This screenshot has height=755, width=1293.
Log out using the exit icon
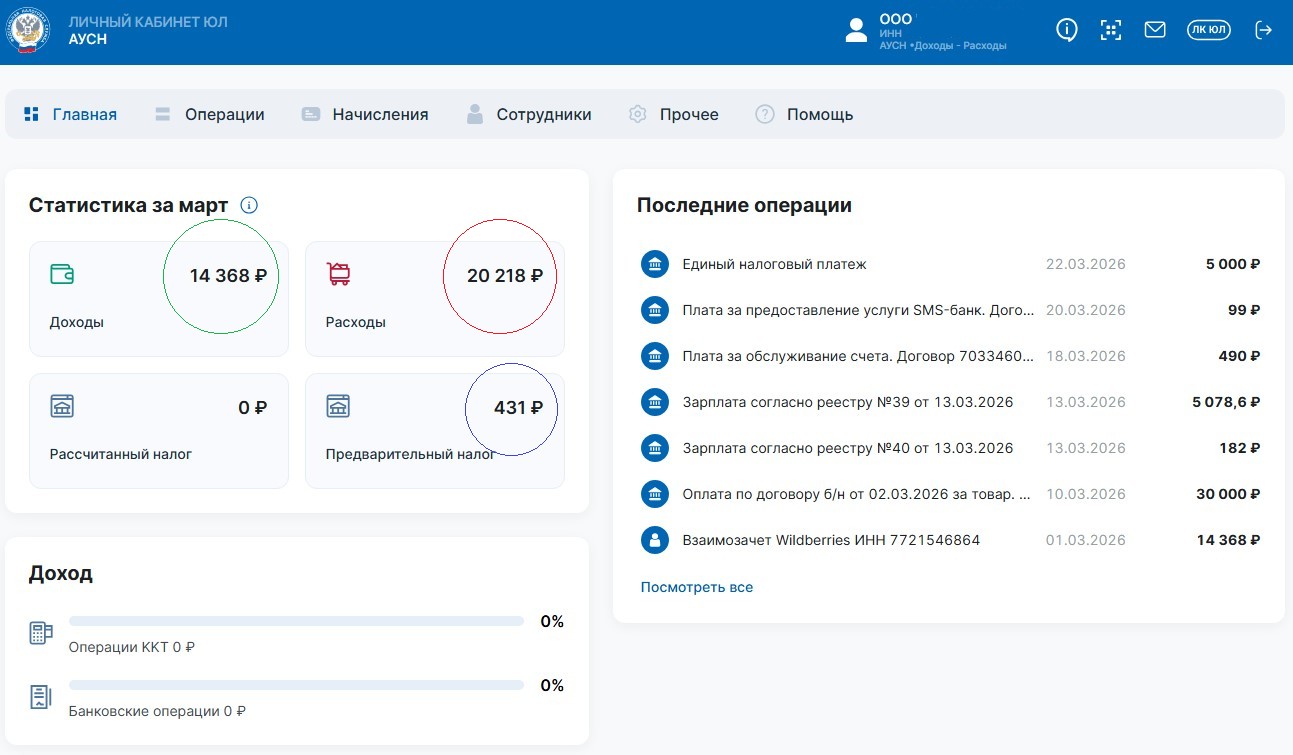[1264, 30]
